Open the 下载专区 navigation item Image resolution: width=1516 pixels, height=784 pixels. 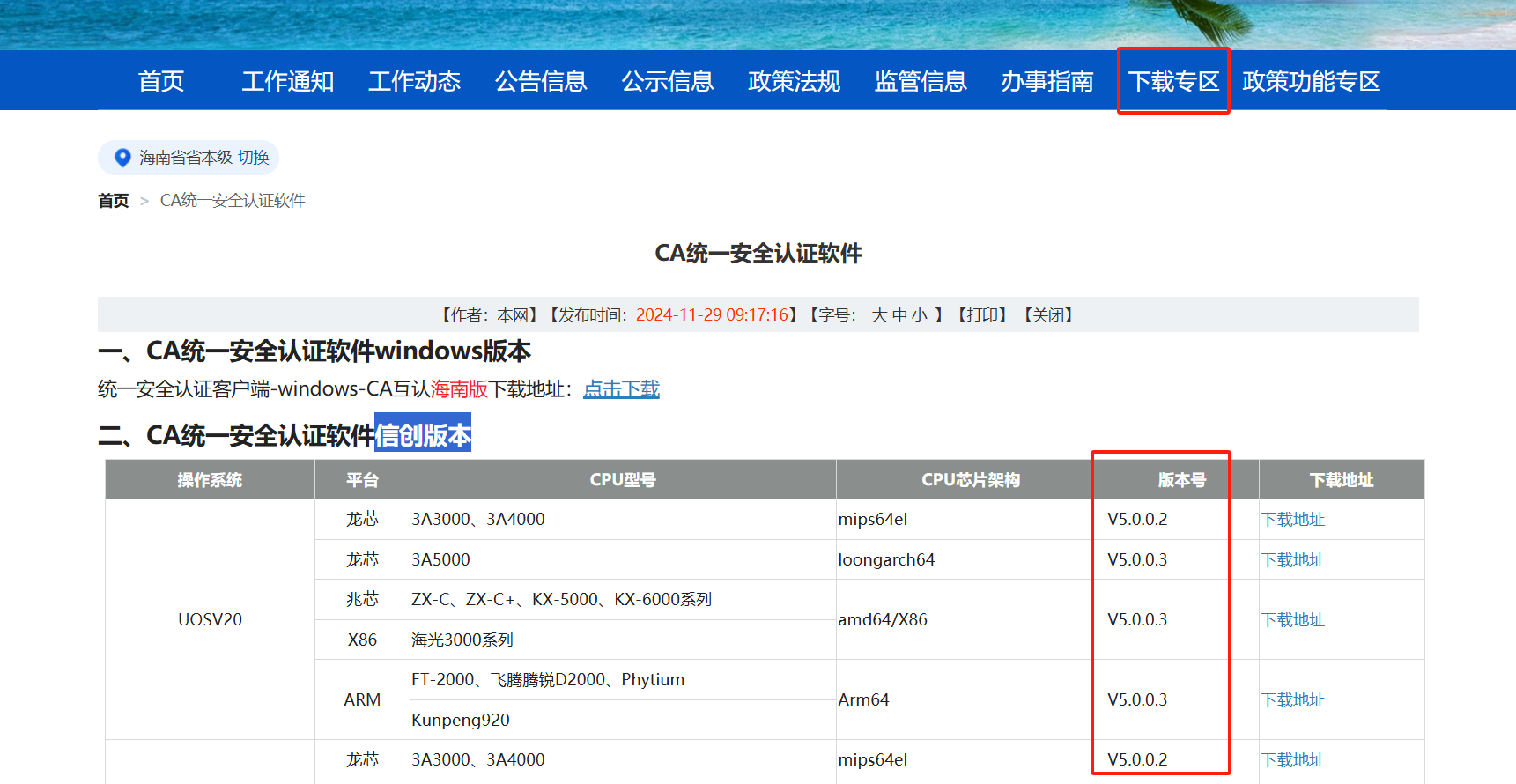tap(1173, 81)
